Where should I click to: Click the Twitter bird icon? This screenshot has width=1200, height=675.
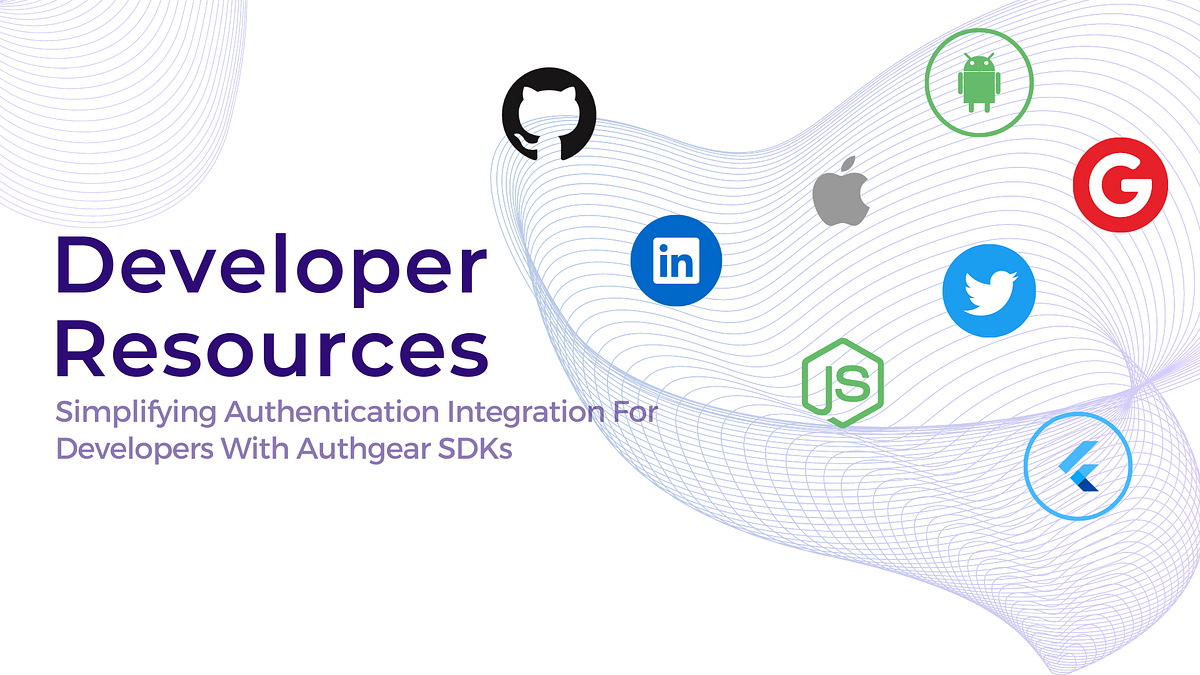coord(988,289)
